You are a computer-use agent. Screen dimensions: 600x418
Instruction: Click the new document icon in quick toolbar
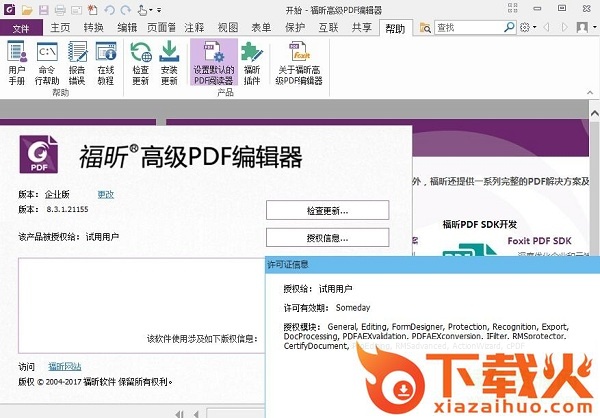92,10
